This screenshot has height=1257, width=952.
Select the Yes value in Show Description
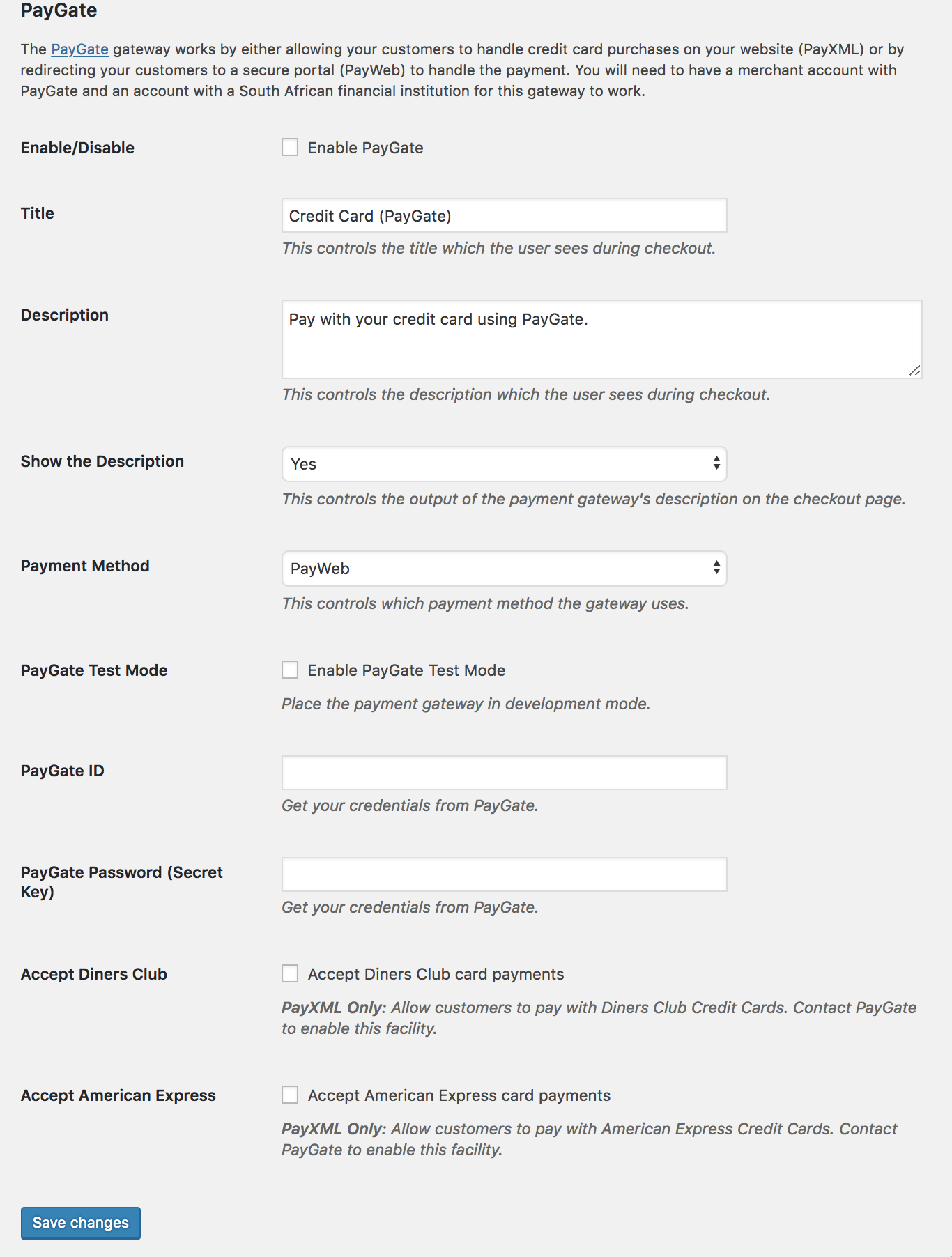point(302,463)
